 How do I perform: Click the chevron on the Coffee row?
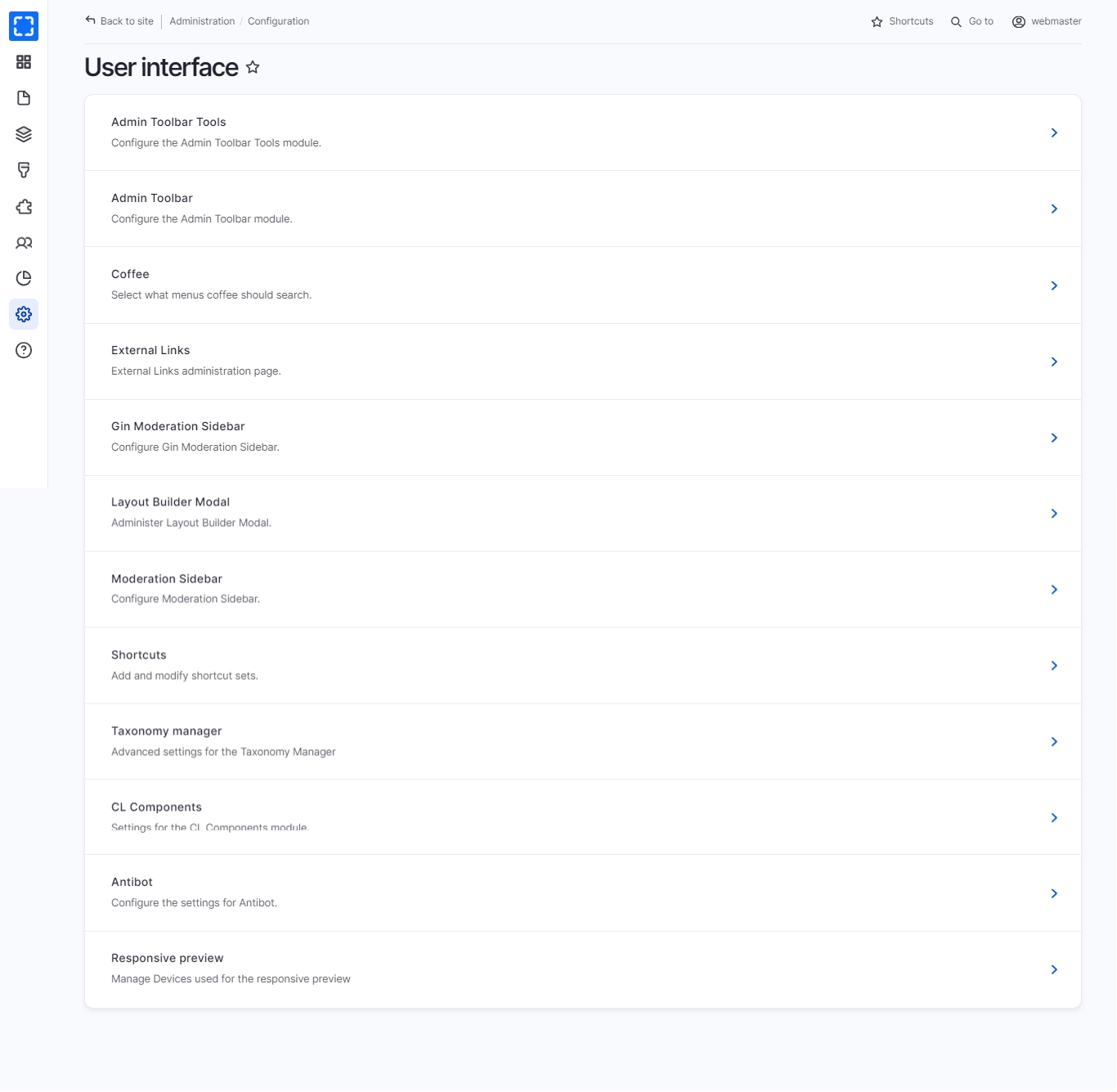pos(1054,285)
